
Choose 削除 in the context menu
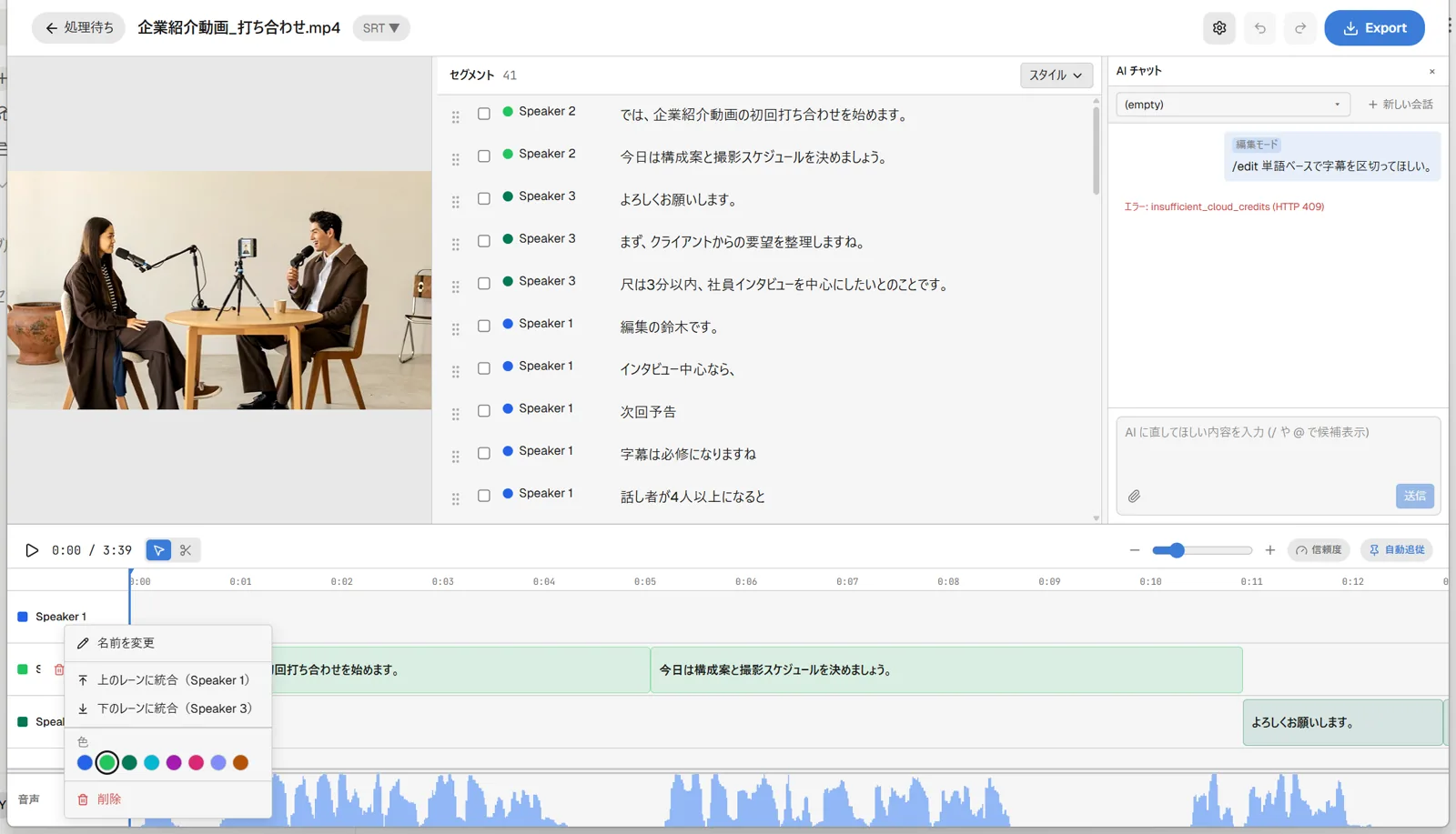[168, 799]
